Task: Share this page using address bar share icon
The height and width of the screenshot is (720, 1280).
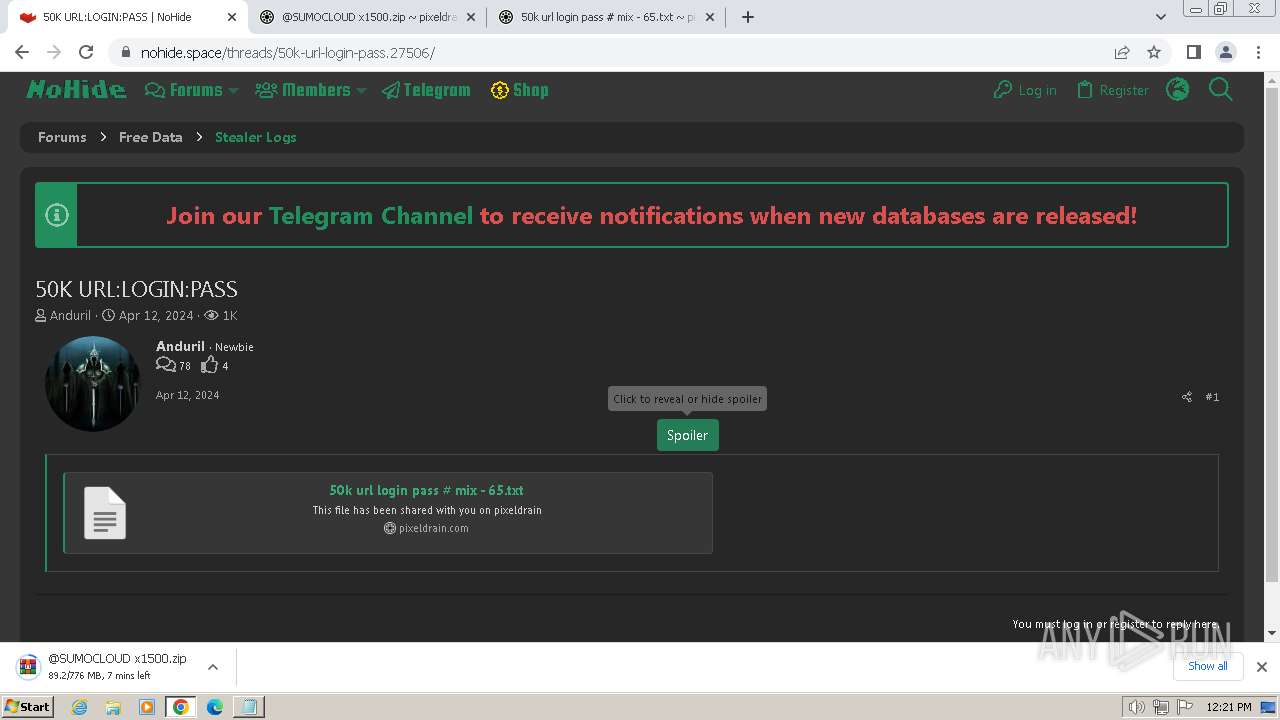Action: click(x=1122, y=52)
